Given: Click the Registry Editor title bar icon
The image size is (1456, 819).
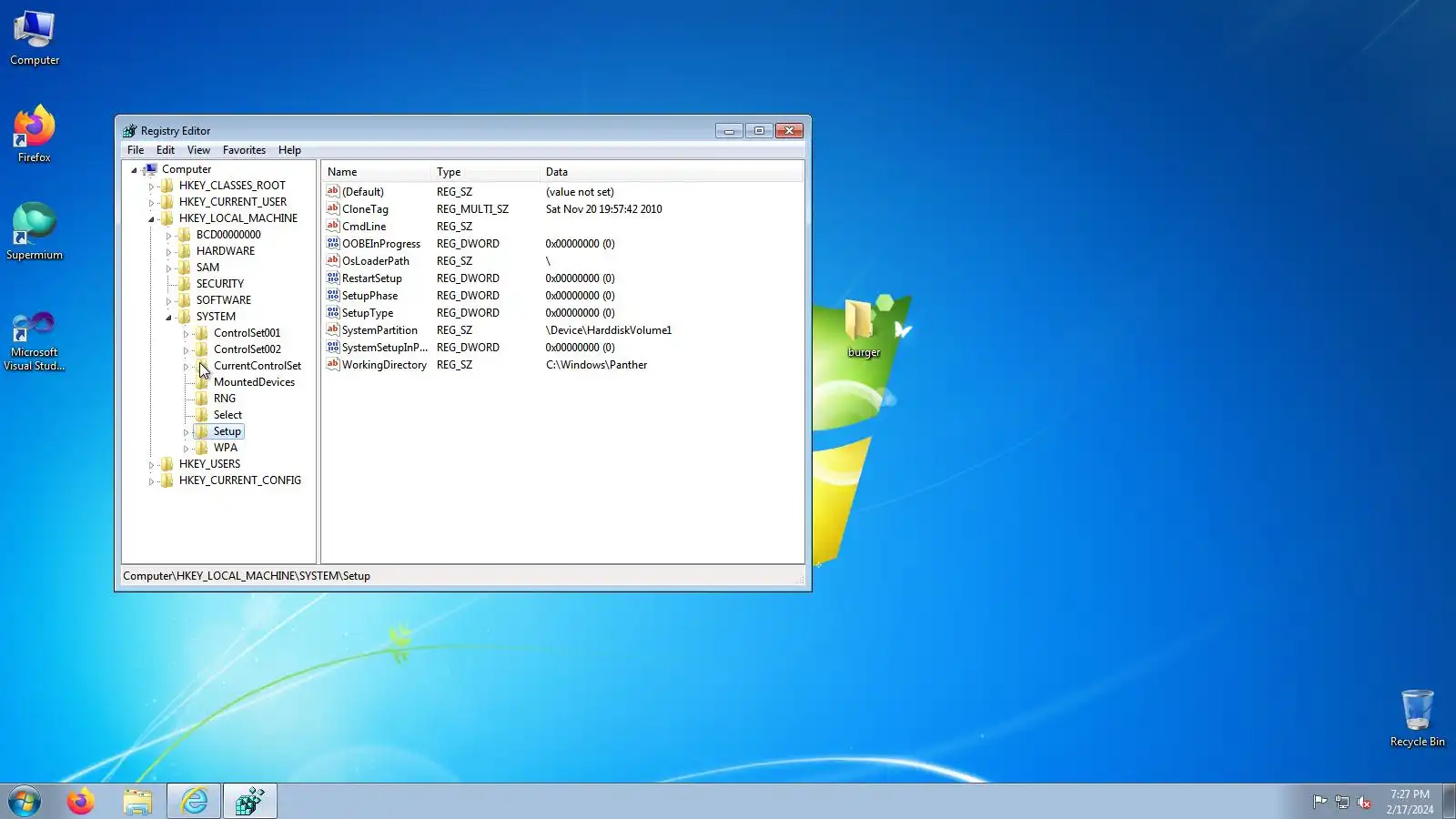Looking at the screenshot, I should click(x=130, y=131).
